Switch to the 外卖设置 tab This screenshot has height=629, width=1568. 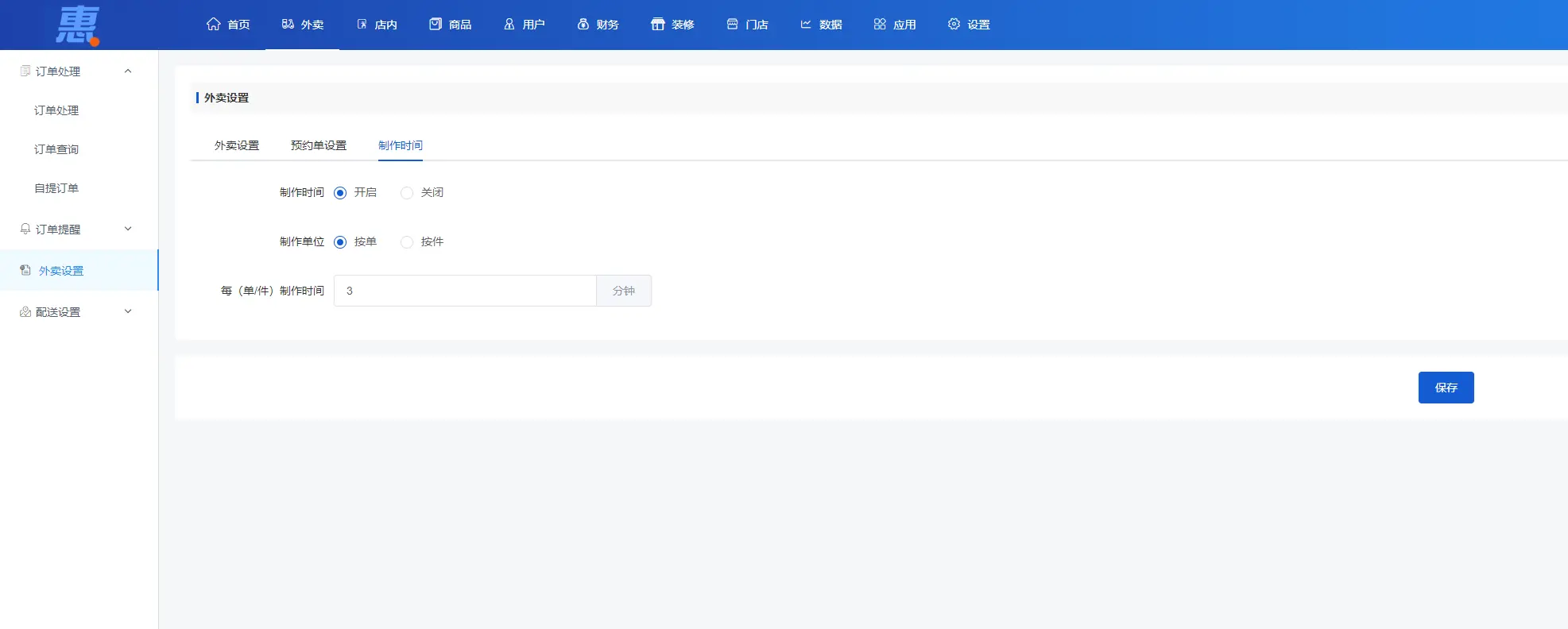pos(237,145)
